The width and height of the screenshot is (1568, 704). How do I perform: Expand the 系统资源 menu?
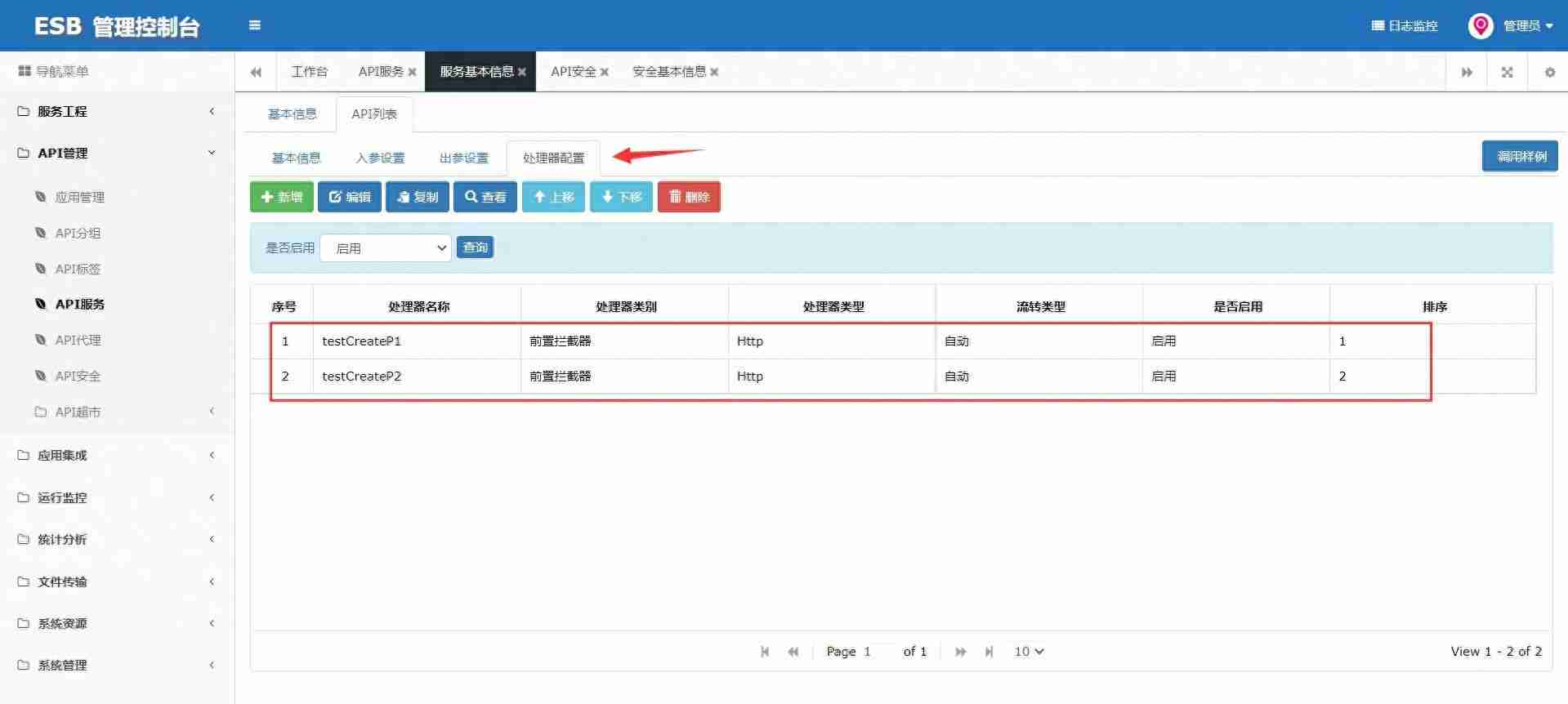tap(117, 623)
